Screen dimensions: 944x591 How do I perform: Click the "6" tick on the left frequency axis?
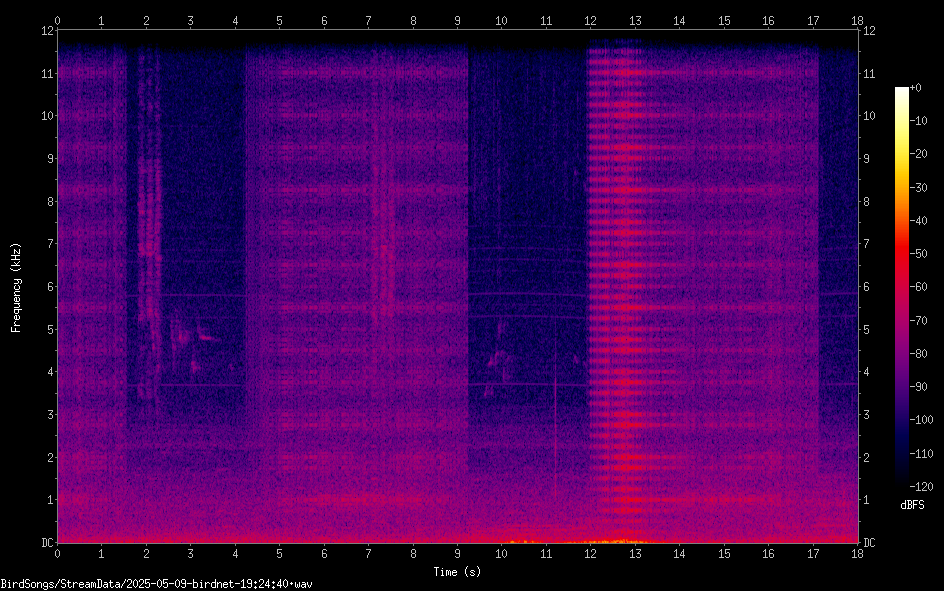click(50, 286)
